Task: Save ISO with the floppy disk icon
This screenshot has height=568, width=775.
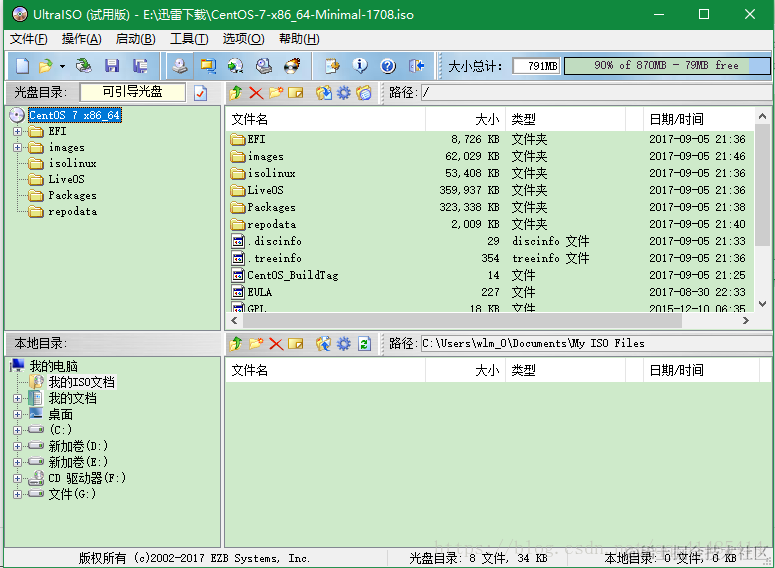Action: [x=112, y=66]
